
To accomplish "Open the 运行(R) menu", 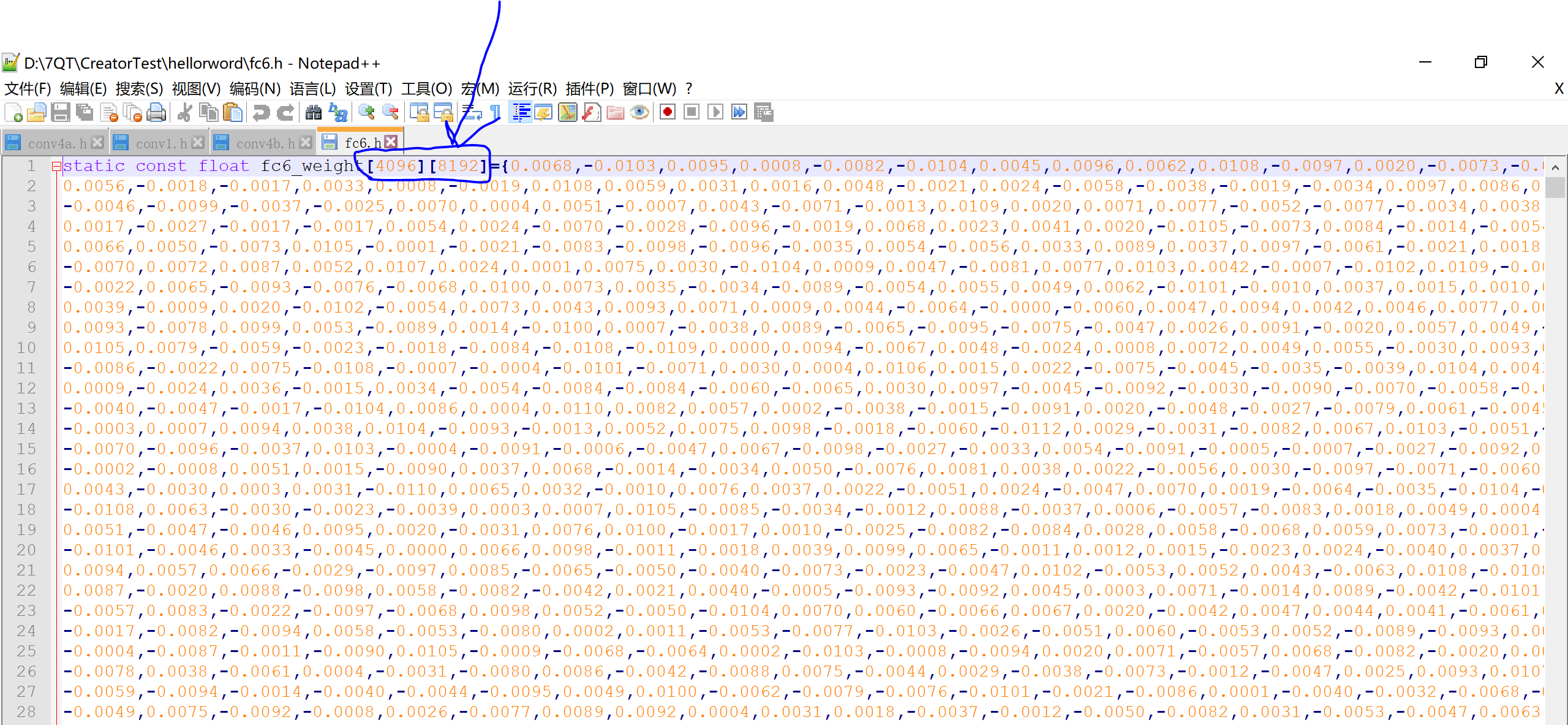I will click(532, 89).
